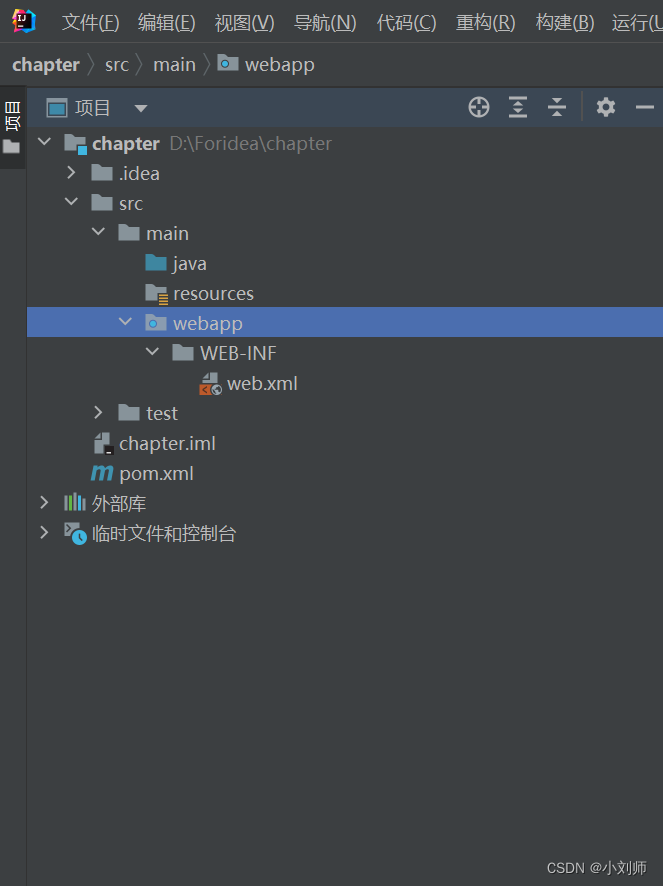Select pom.xml in the project tree

tap(156, 472)
